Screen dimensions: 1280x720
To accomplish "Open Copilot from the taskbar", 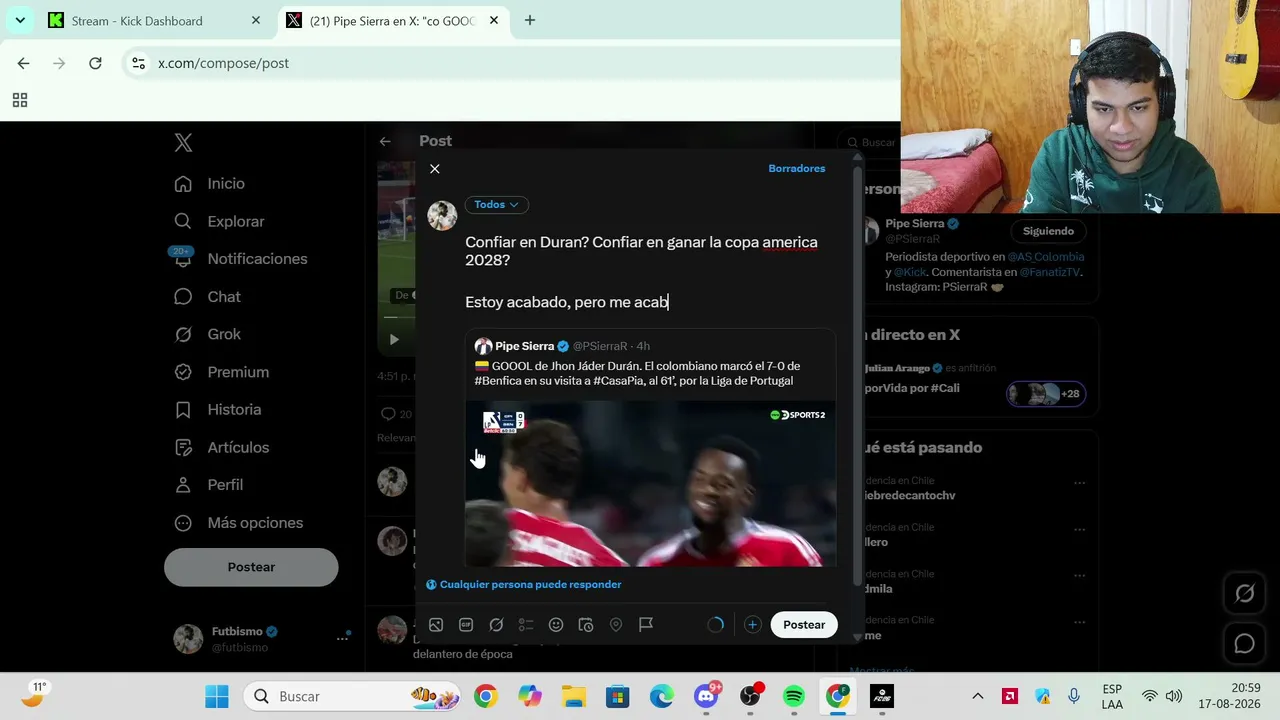I will tap(530, 696).
